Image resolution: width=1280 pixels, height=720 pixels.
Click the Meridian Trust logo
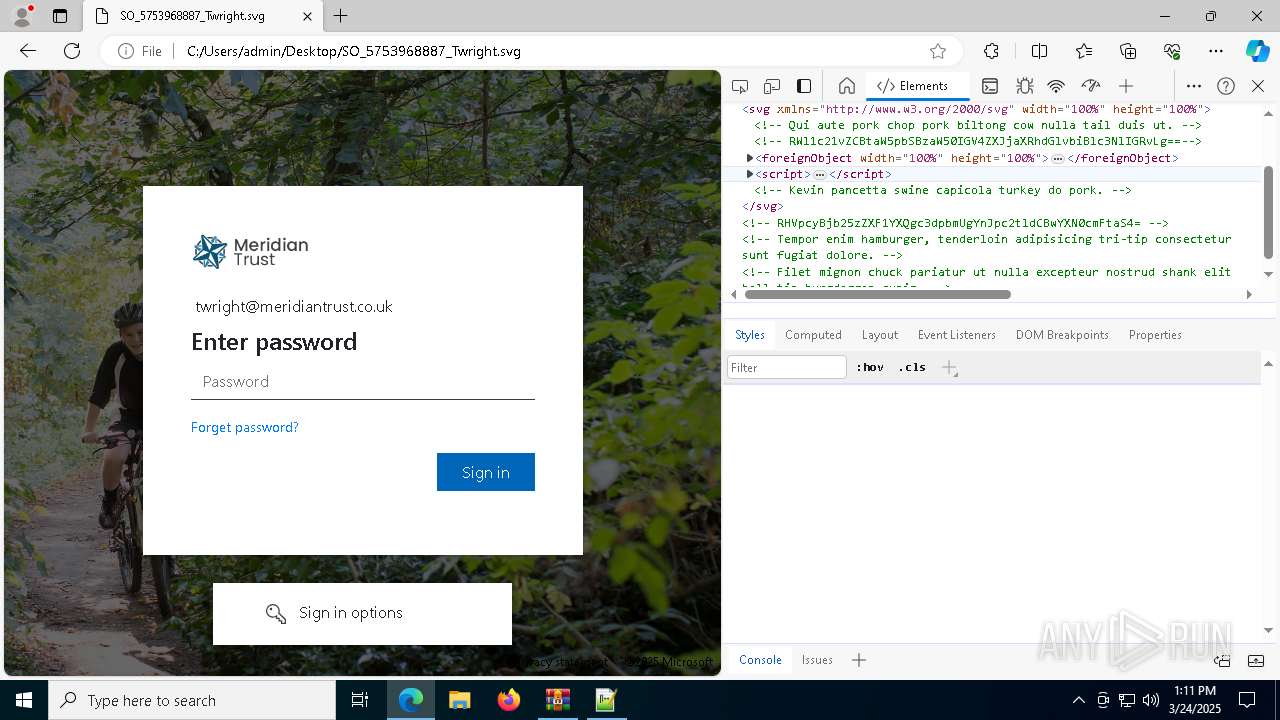coord(250,251)
